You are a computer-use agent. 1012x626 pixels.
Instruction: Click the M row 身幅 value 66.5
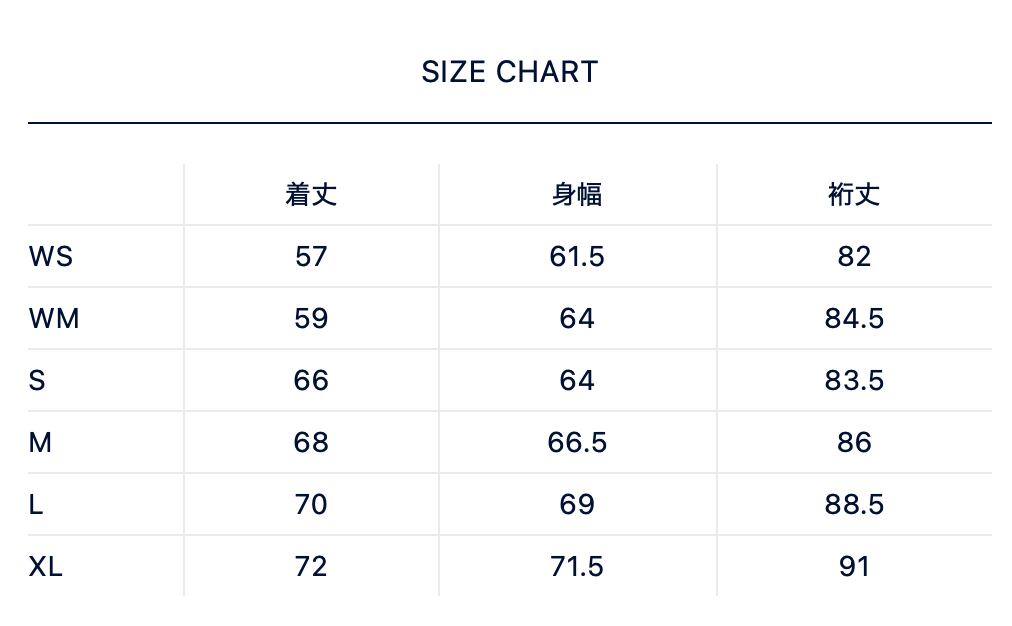pyautogui.click(x=577, y=443)
